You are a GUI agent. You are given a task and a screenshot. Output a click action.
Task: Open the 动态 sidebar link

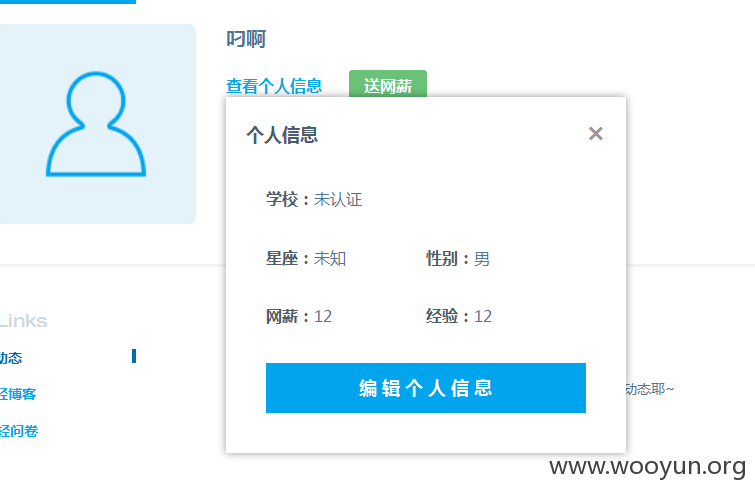pyautogui.click(x=11, y=358)
